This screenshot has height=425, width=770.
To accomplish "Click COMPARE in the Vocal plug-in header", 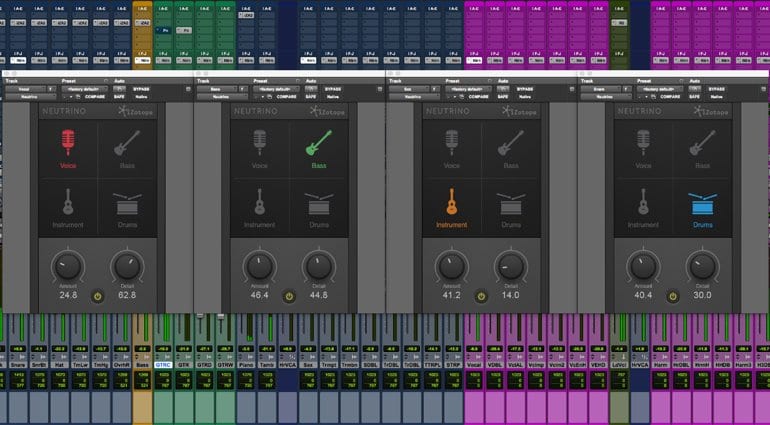I will pyautogui.click(x=95, y=97).
